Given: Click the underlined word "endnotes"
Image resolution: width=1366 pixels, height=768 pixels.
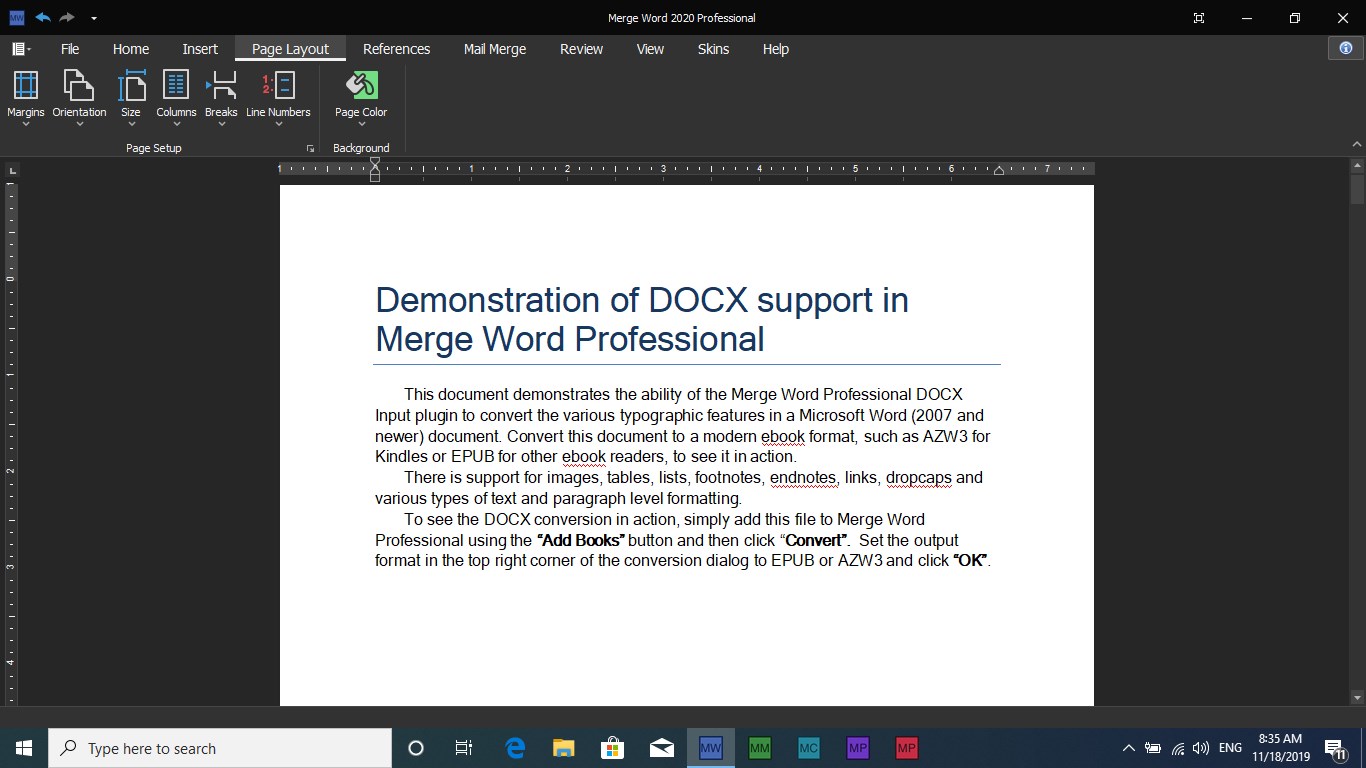Looking at the screenshot, I should point(803,478).
